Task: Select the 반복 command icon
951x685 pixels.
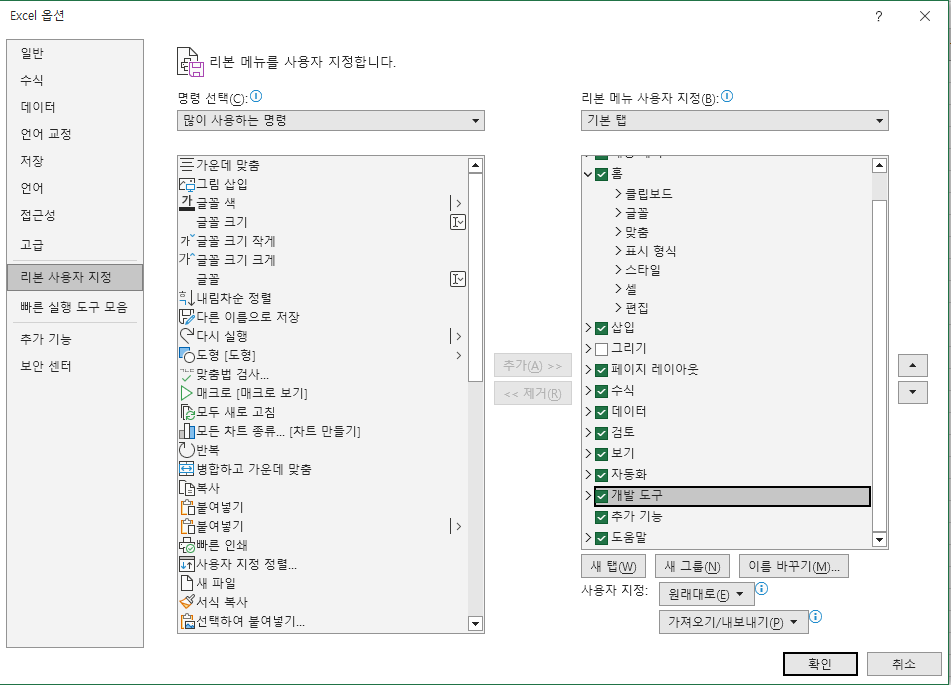Action: (187, 450)
